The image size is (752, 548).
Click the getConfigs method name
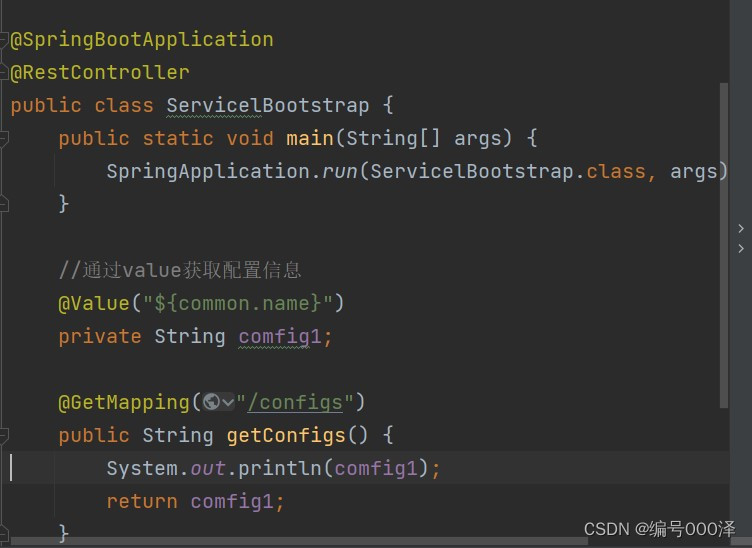(x=286, y=436)
